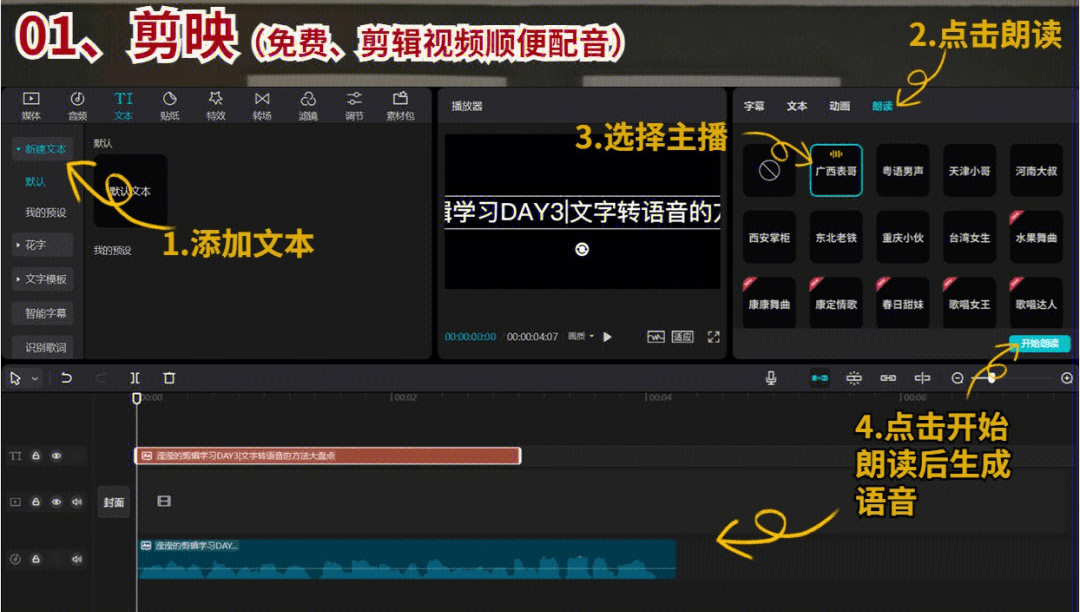Switch to the 动画 animation tab

pos(840,106)
